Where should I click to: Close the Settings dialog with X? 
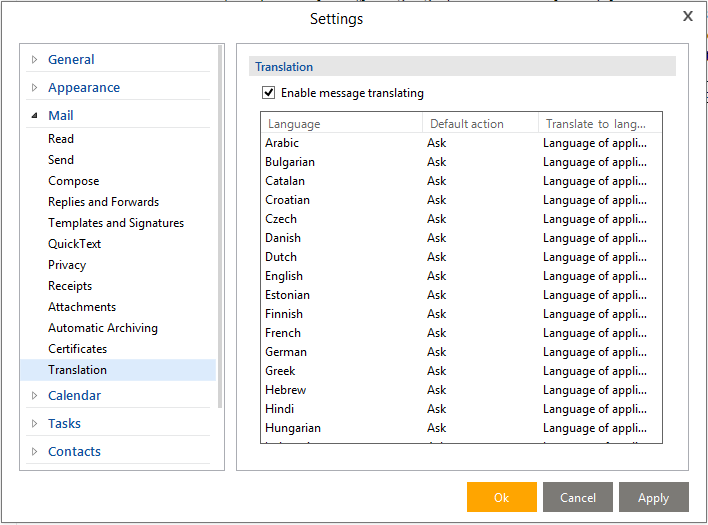[x=688, y=16]
